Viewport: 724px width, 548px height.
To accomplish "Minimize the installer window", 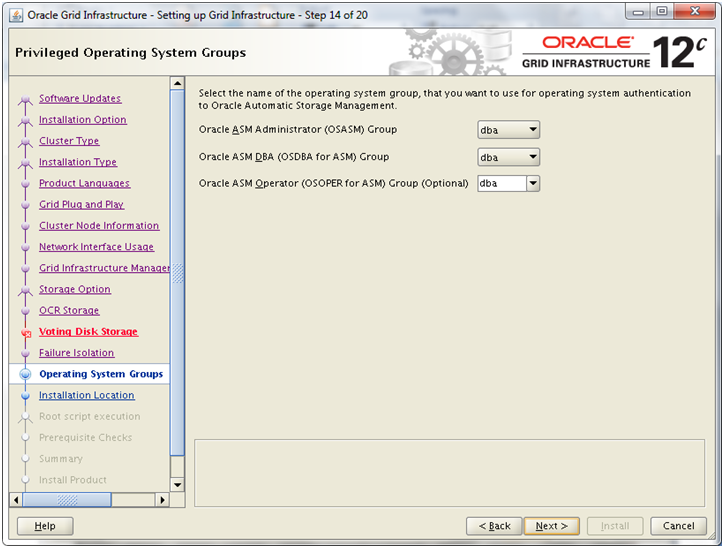I will click(x=638, y=12).
